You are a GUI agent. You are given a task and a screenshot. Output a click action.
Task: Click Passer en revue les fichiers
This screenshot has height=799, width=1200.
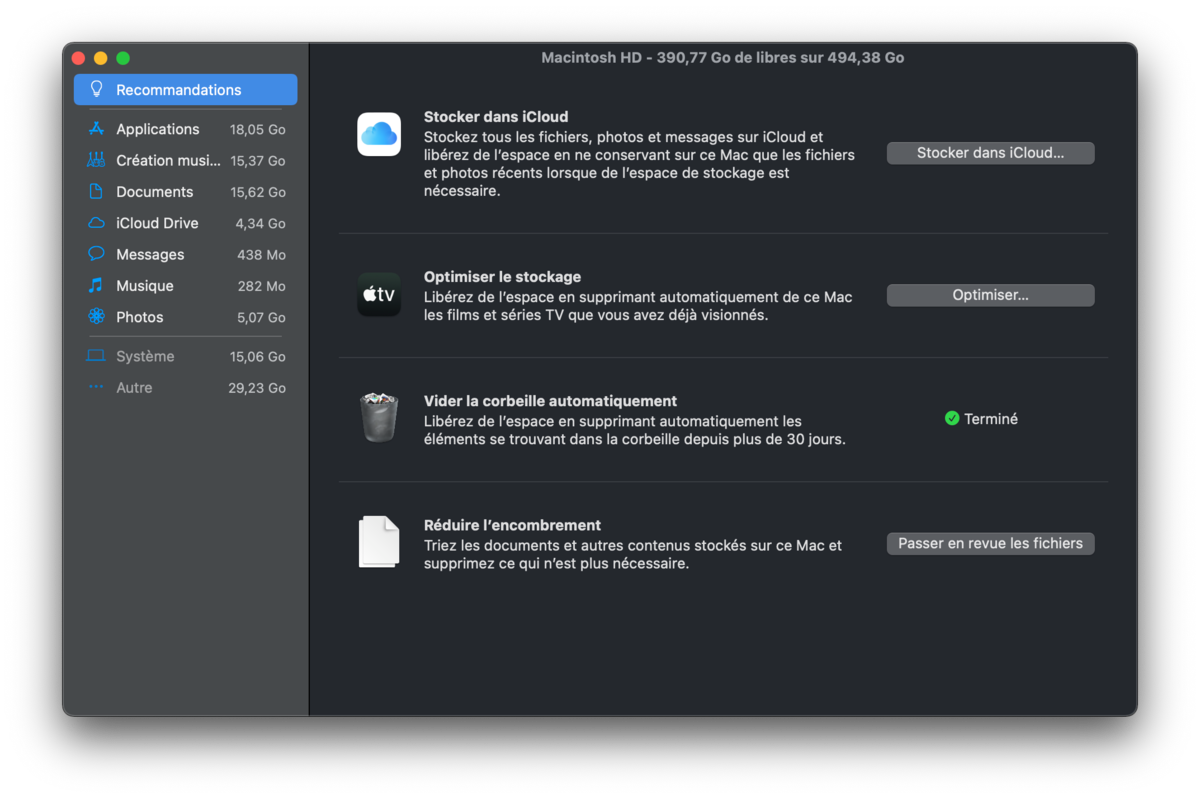point(990,543)
